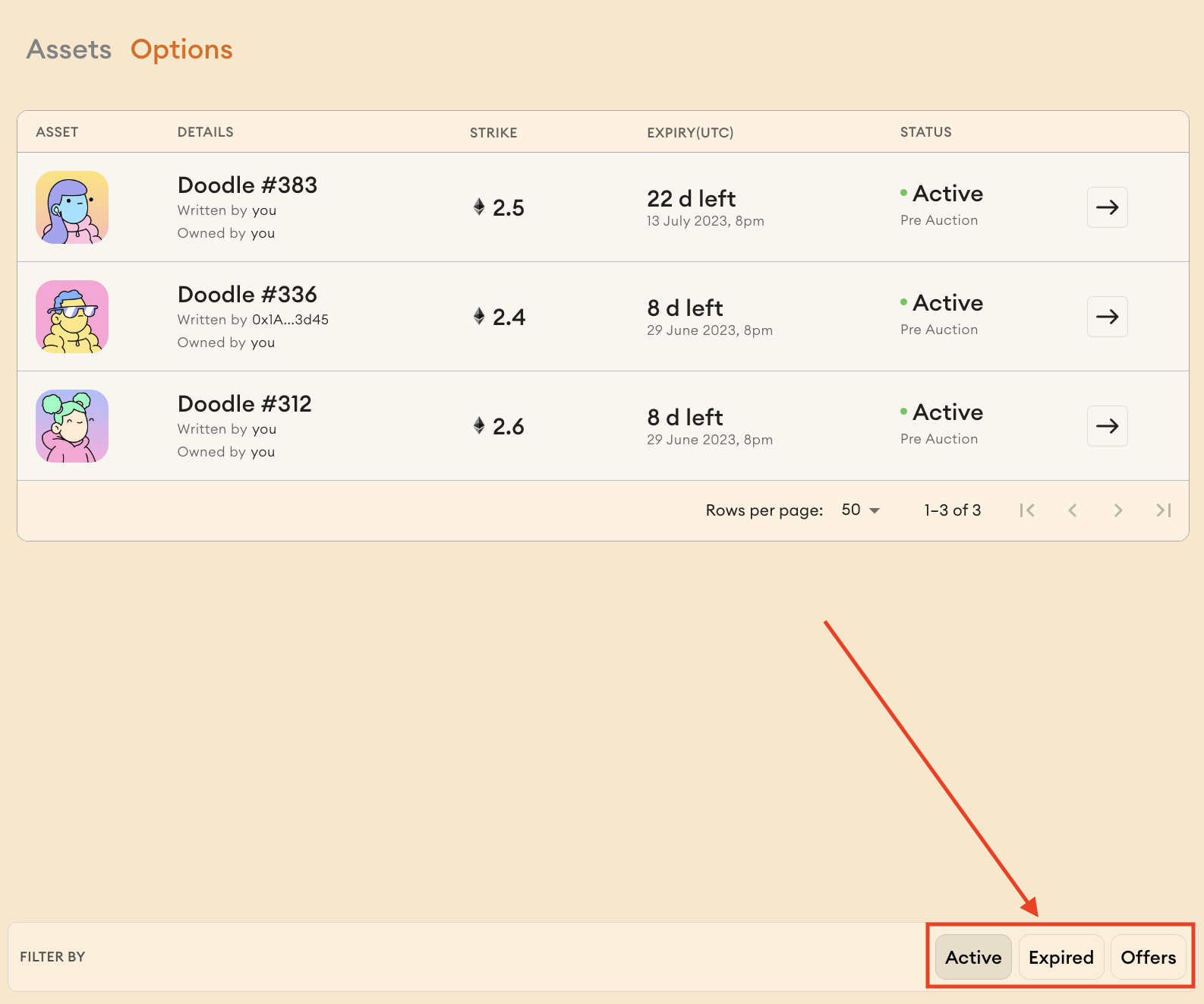Click the Doodle #383 title

tap(247, 185)
